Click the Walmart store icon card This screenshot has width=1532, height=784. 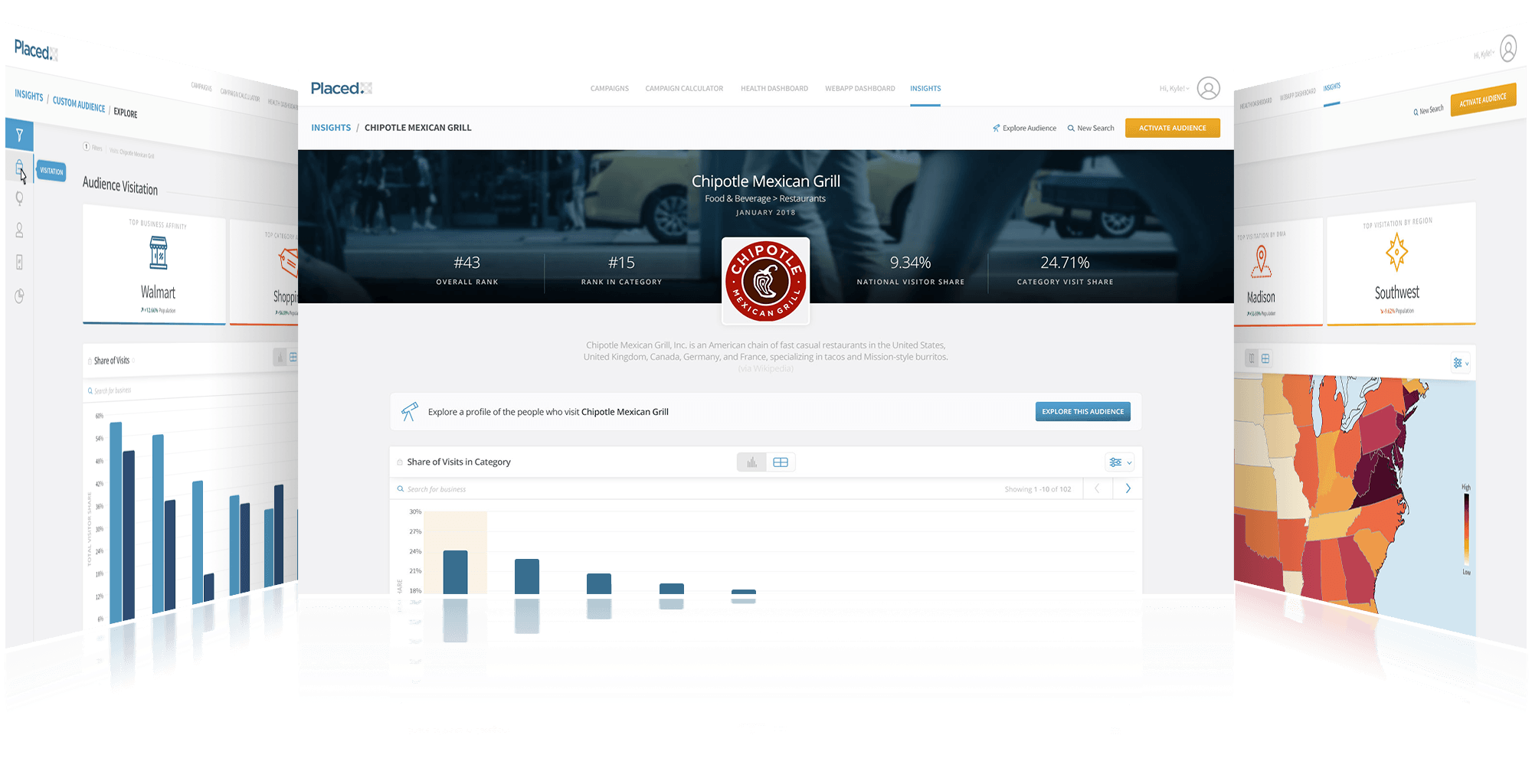pyautogui.click(x=158, y=253)
